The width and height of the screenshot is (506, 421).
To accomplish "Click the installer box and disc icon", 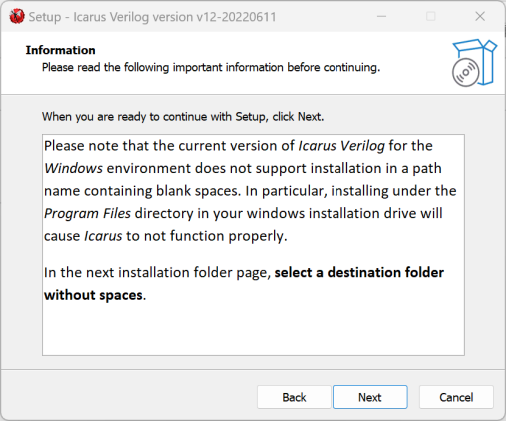I will click(x=474, y=63).
